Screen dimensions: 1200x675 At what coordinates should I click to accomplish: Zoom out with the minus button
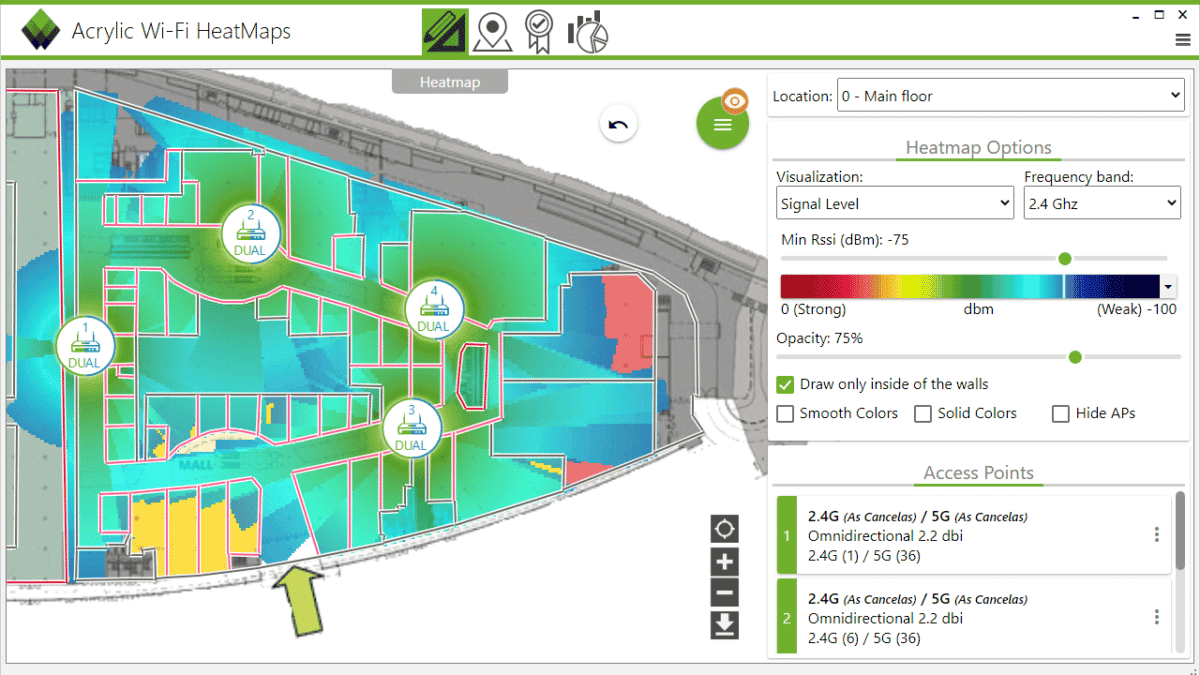[x=725, y=593]
